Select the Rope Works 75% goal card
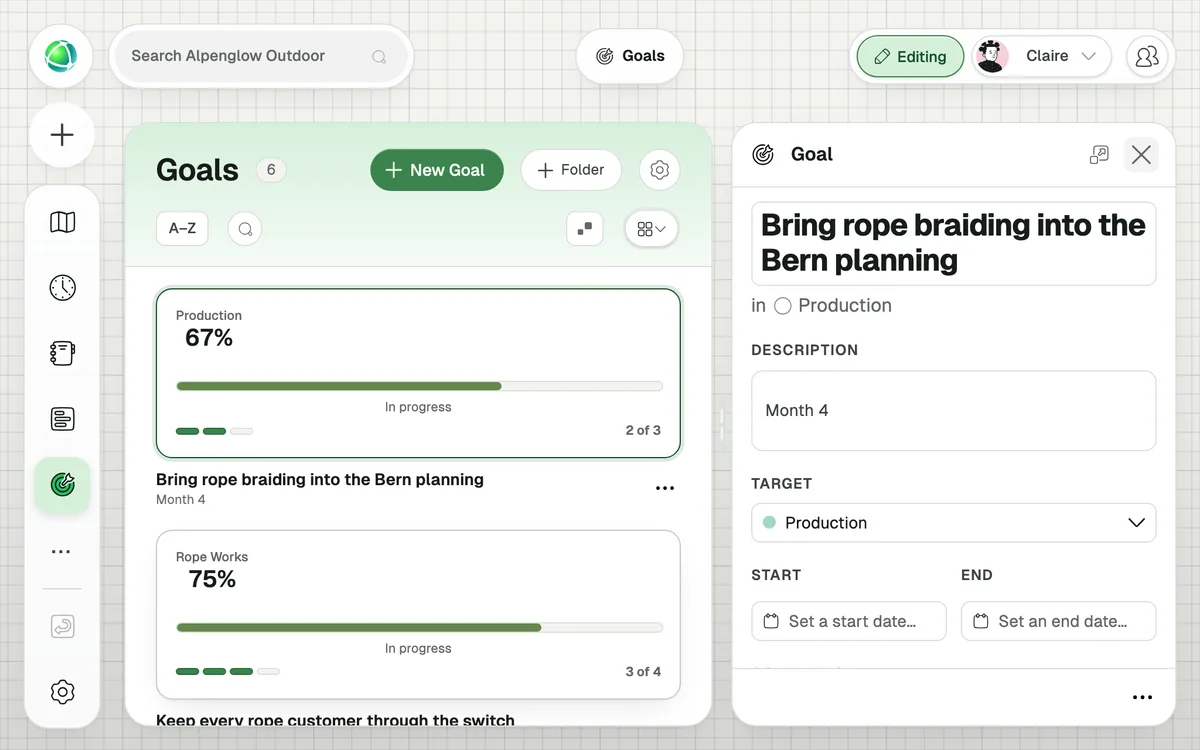This screenshot has height=750, width=1200. 418,614
